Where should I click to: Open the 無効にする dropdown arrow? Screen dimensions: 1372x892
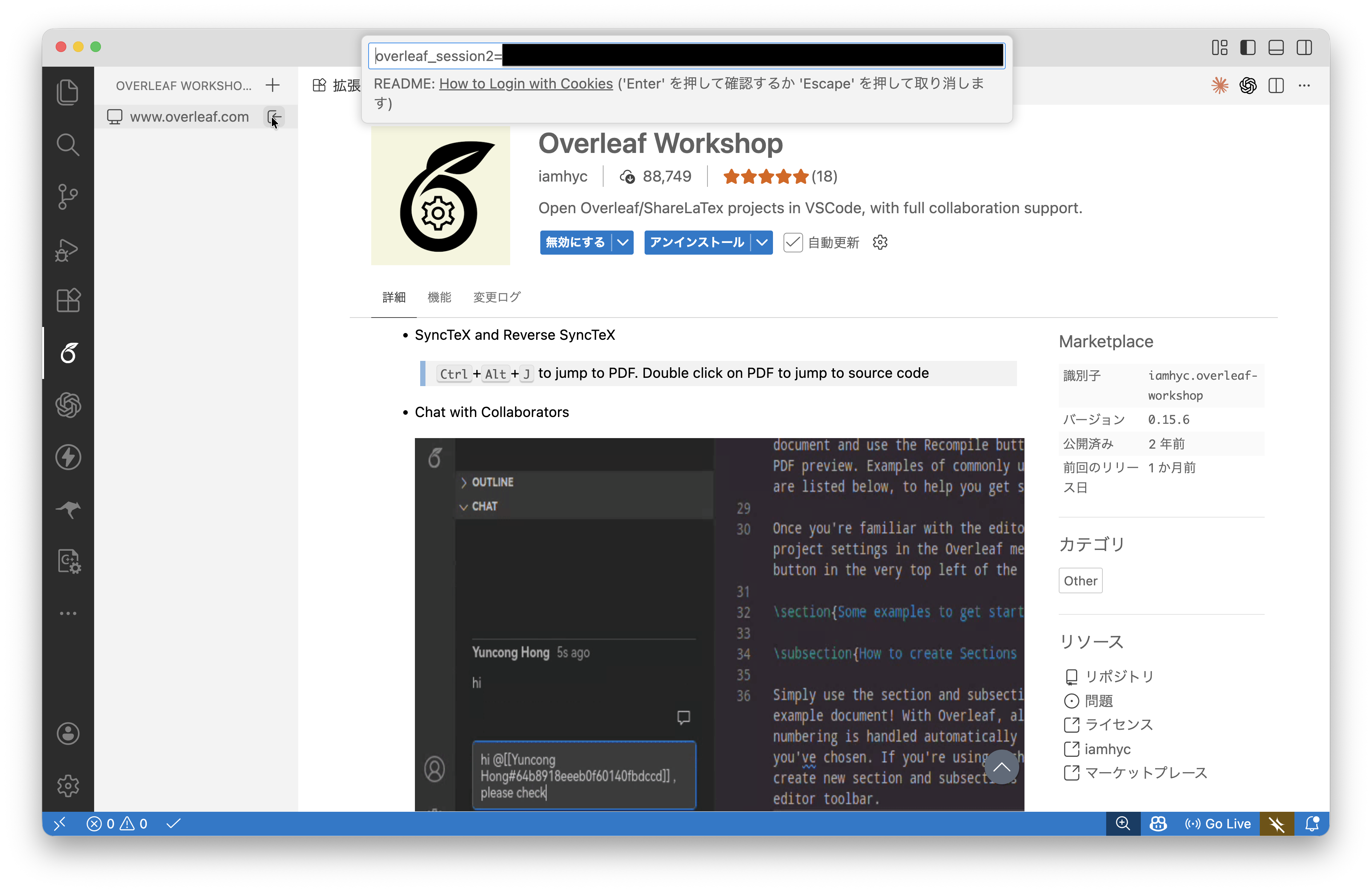[x=623, y=242]
